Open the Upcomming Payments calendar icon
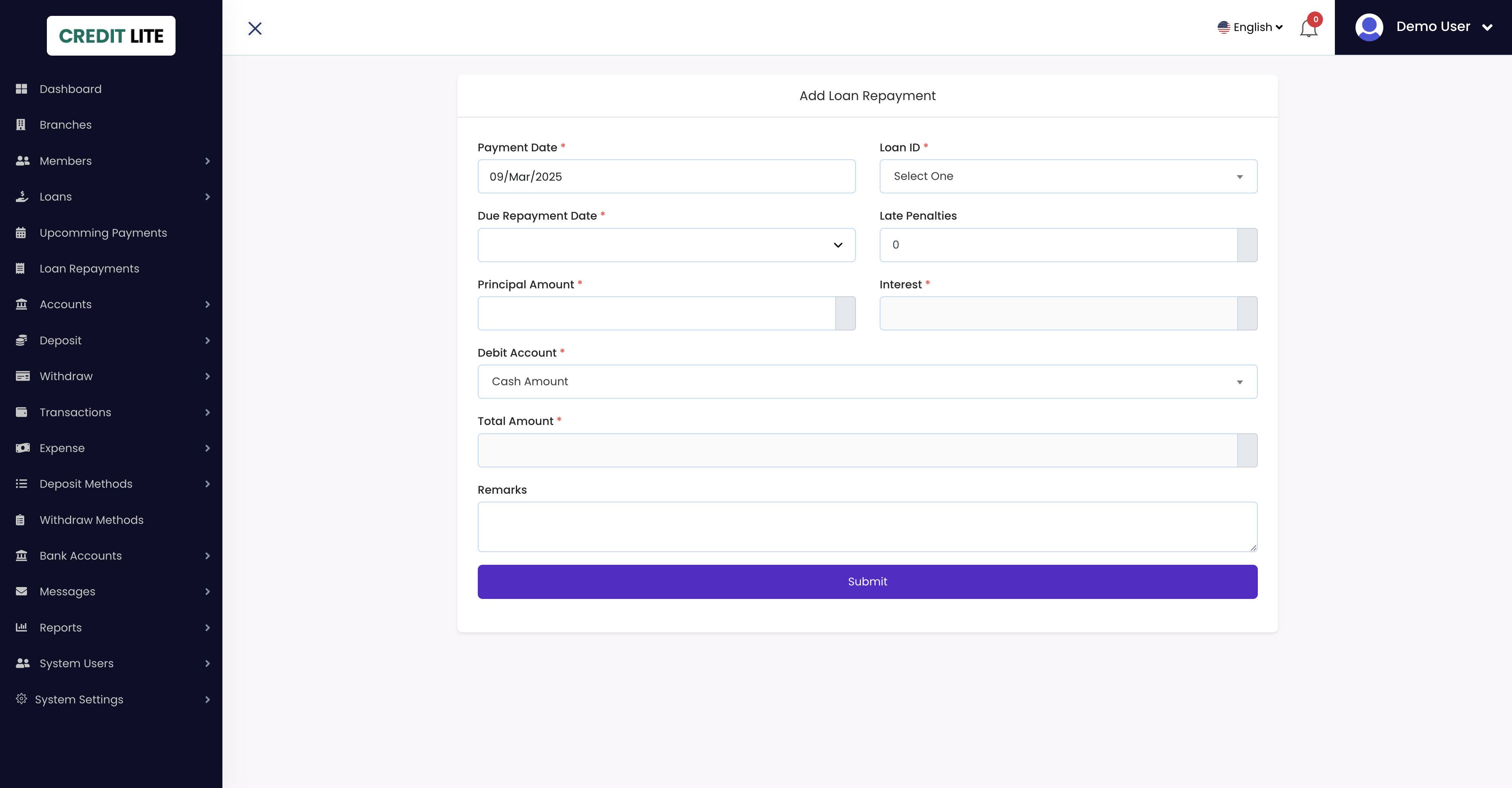This screenshot has height=788, width=1512. (22, 232)
